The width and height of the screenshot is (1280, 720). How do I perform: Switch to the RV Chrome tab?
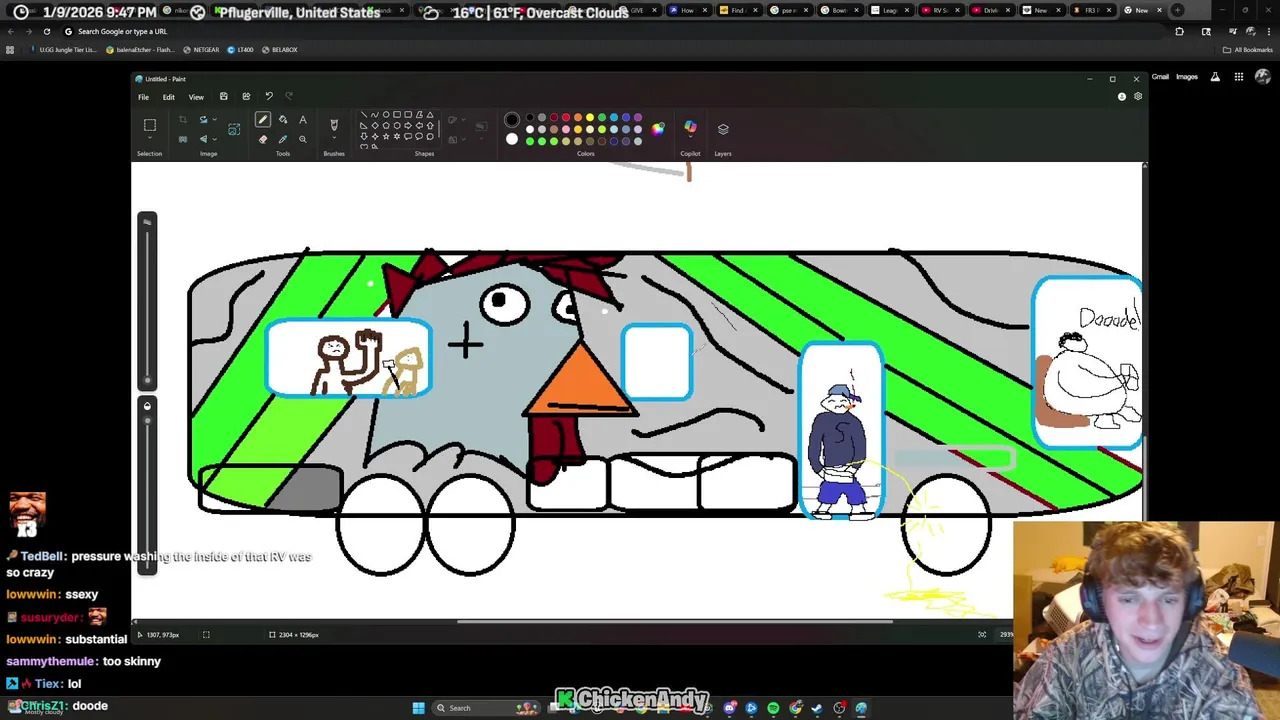935,10
